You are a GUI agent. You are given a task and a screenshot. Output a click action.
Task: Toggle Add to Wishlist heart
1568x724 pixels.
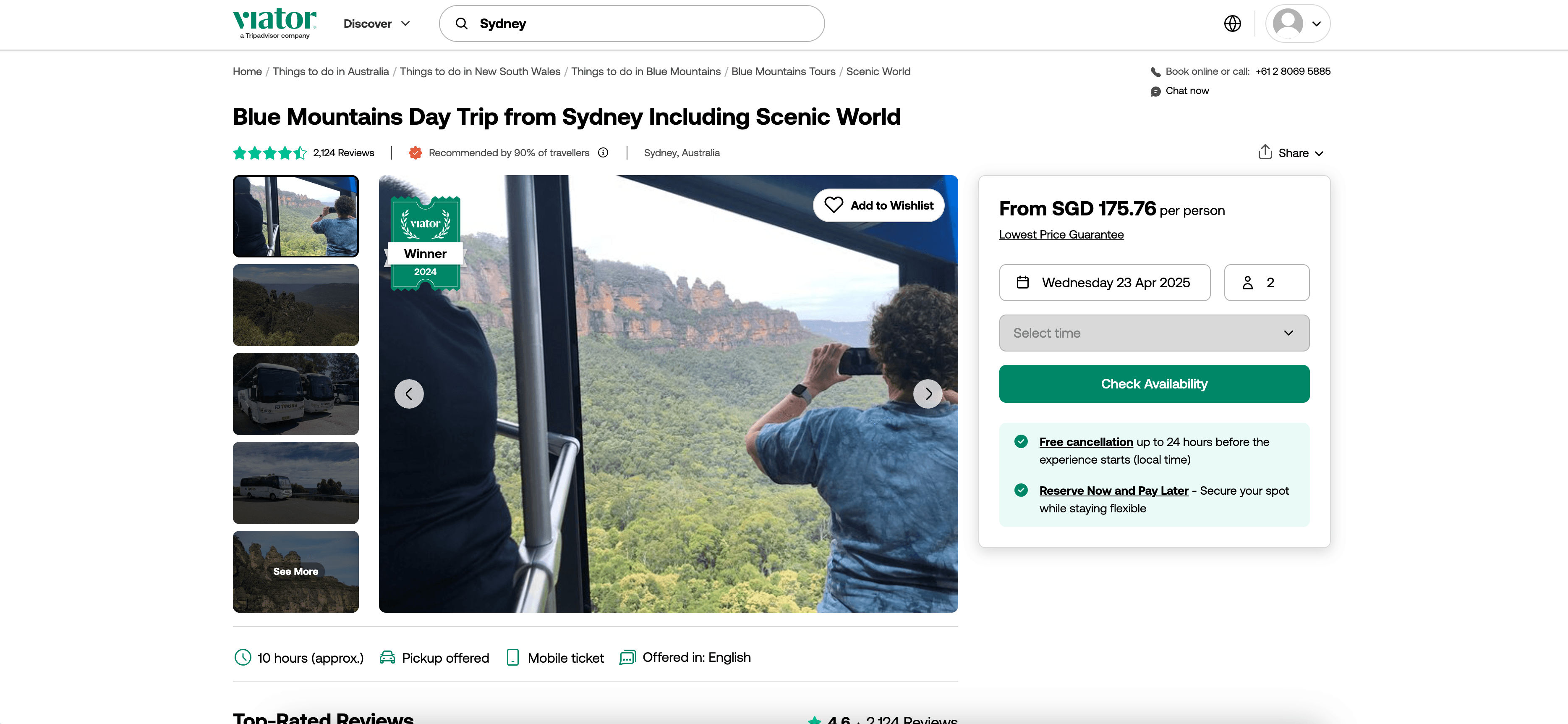pos(833,205)
